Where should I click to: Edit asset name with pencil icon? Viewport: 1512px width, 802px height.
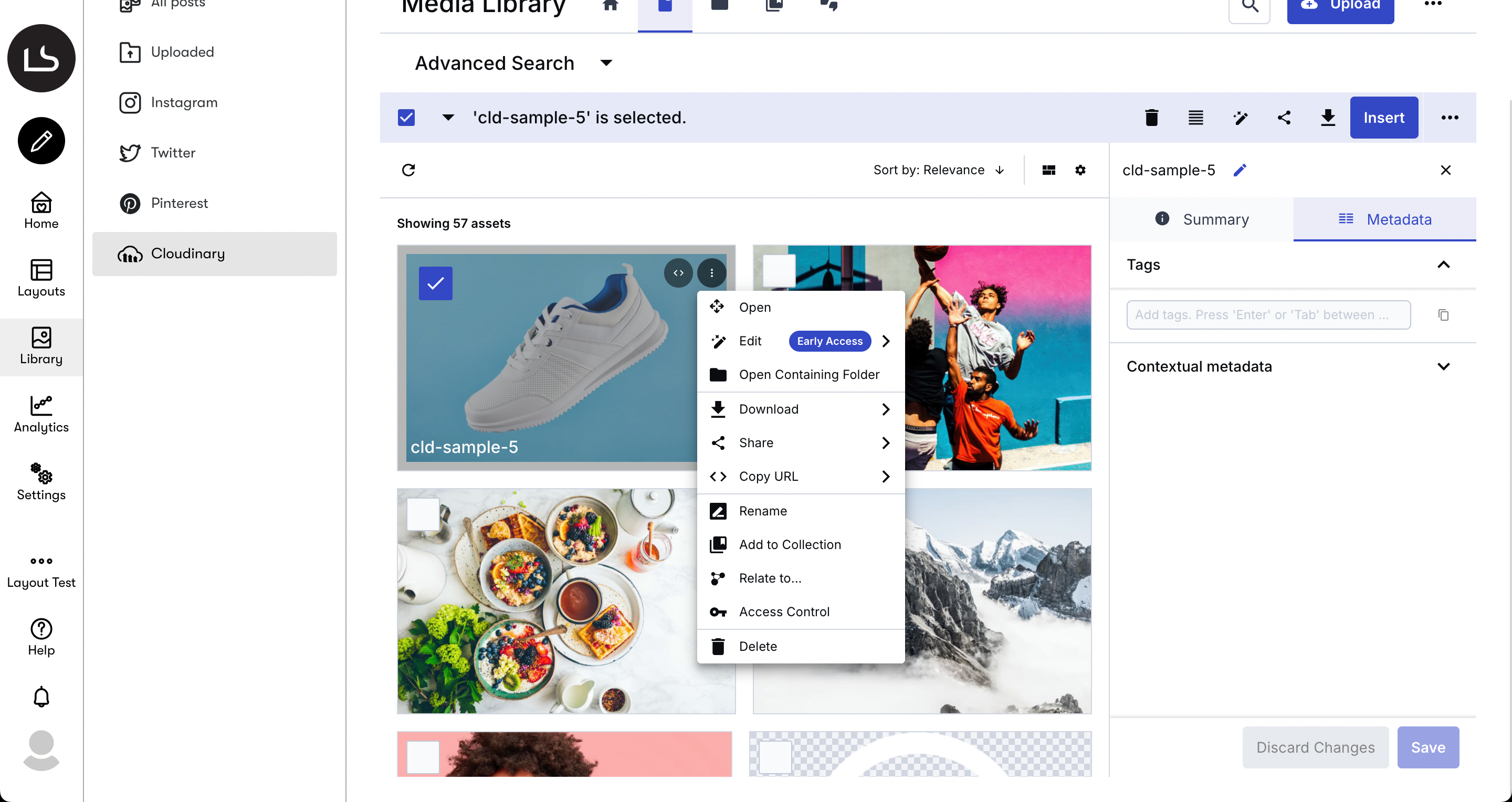(1240, 170)
